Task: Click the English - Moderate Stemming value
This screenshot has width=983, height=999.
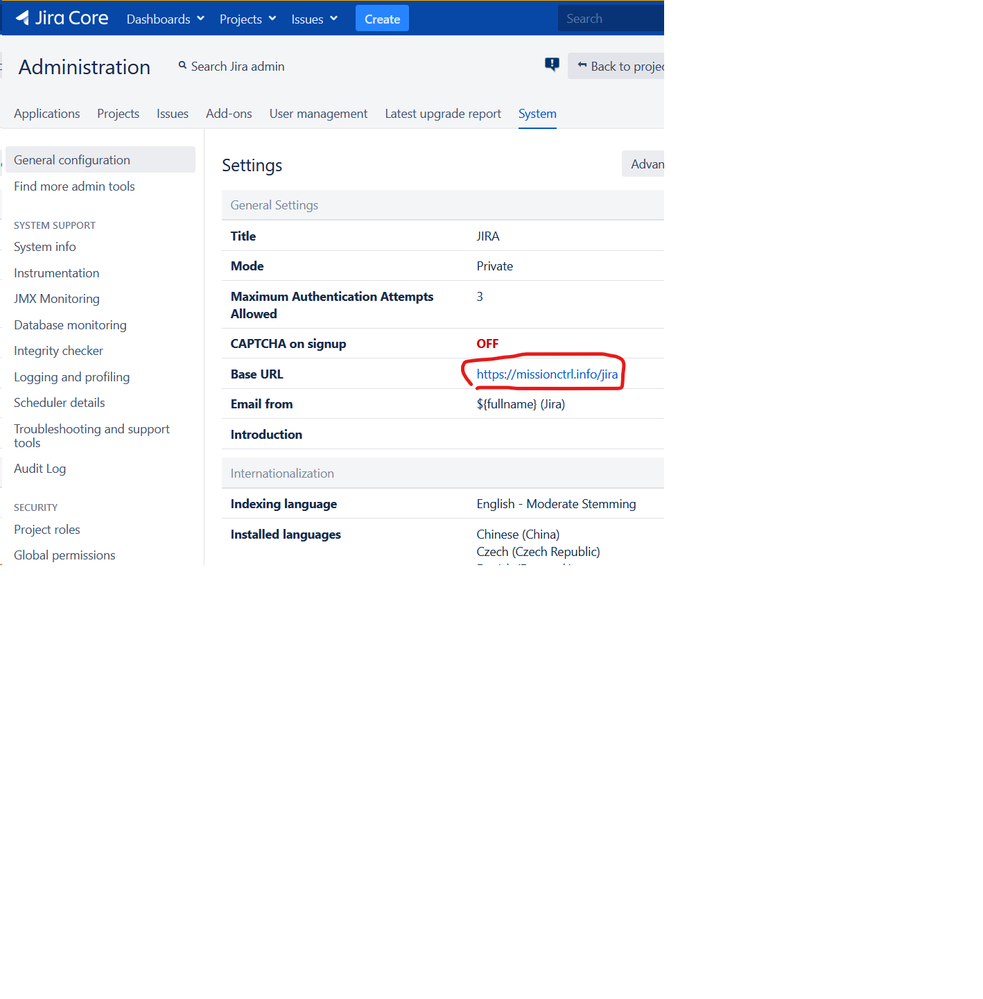Action: pyautogui.click(x=556, y=504)
